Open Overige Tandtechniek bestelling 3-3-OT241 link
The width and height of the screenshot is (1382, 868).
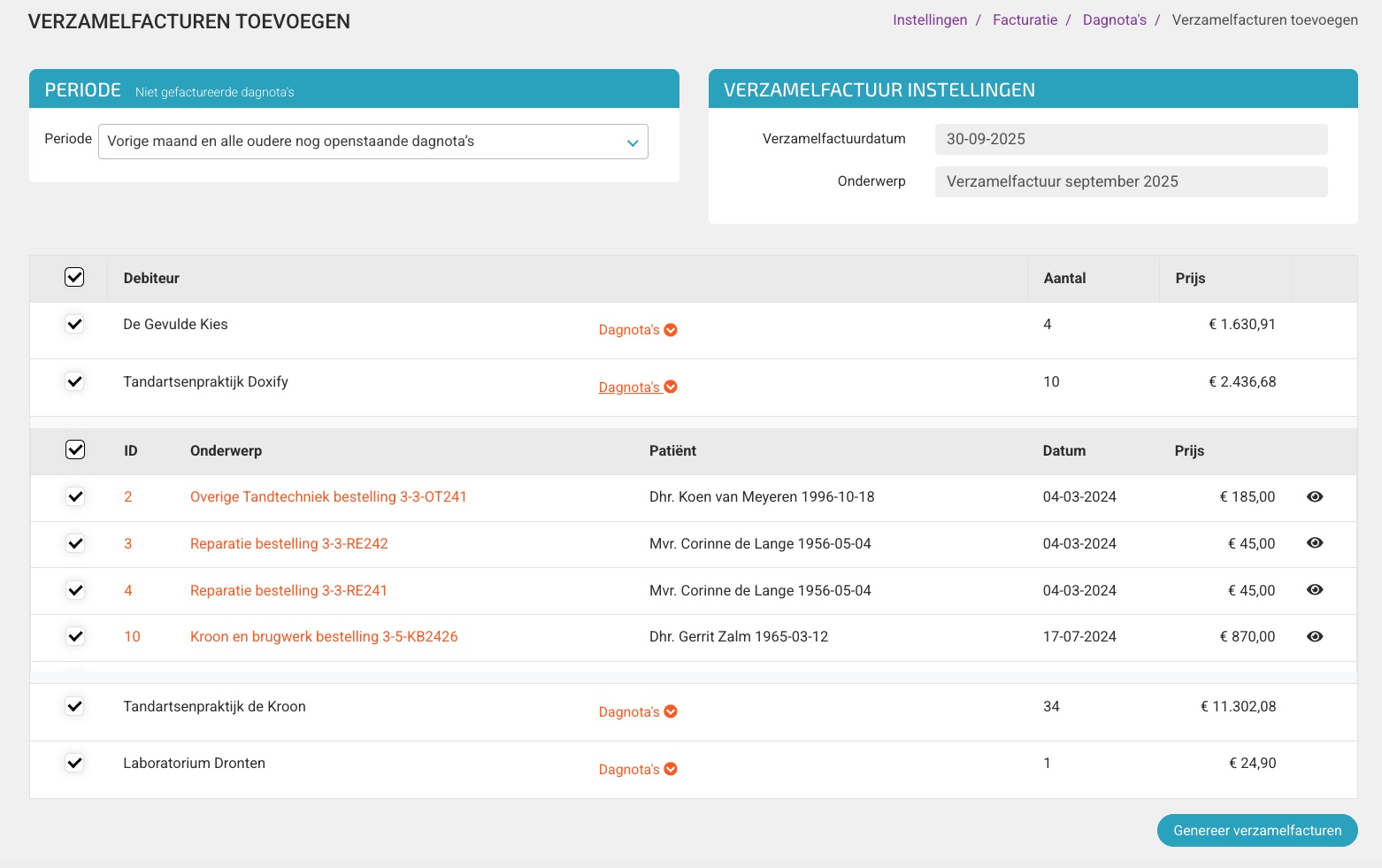click(x=328, y=497)
